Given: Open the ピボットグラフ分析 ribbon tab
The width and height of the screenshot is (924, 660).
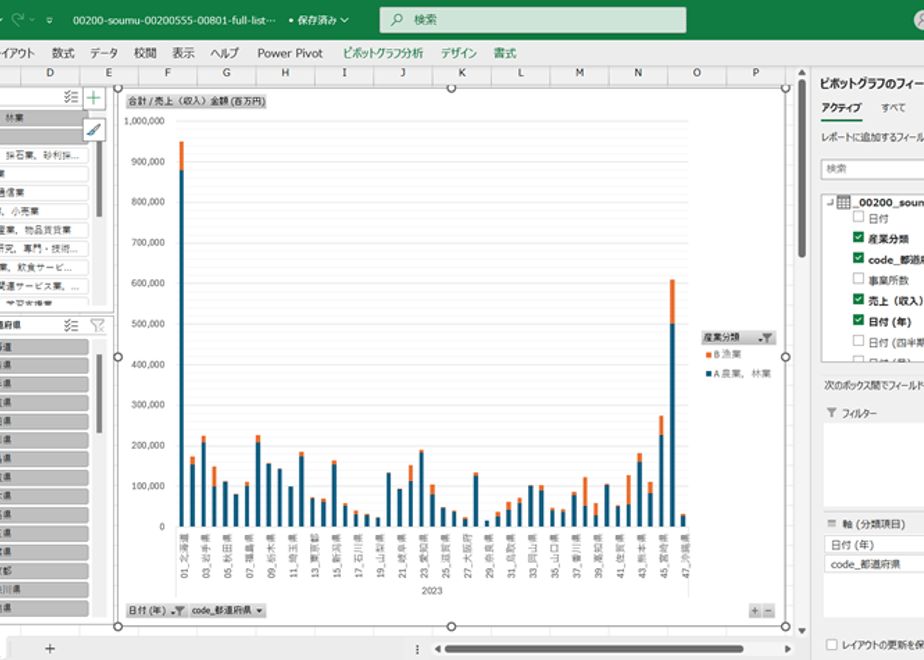Looking at the screenshot, I should 383,53.
